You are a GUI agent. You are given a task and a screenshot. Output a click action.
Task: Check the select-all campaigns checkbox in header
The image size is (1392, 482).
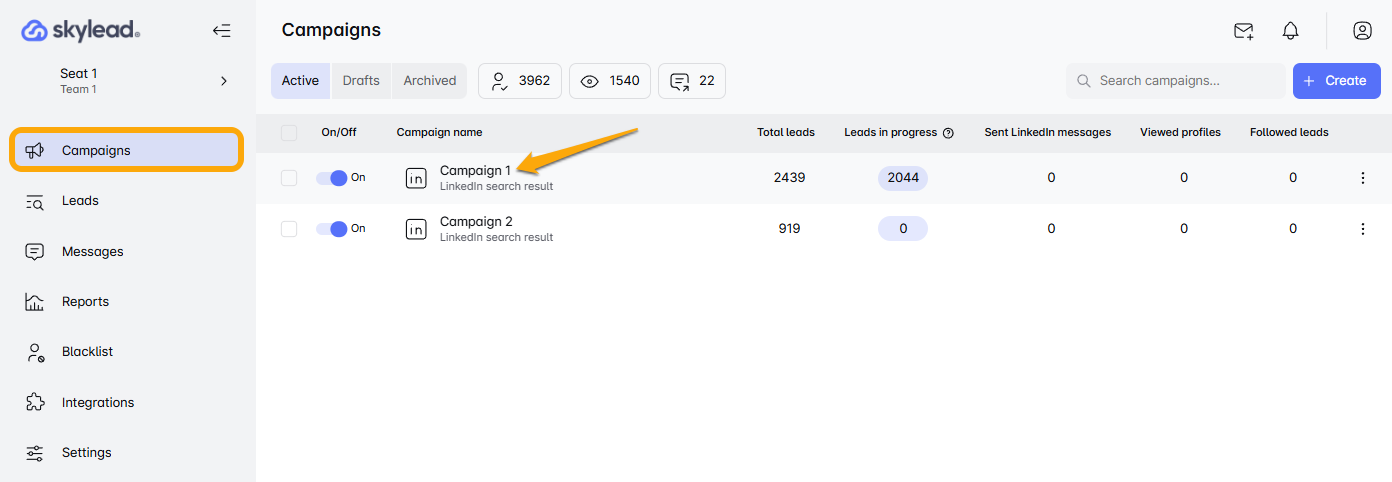[x=289, y=133]
